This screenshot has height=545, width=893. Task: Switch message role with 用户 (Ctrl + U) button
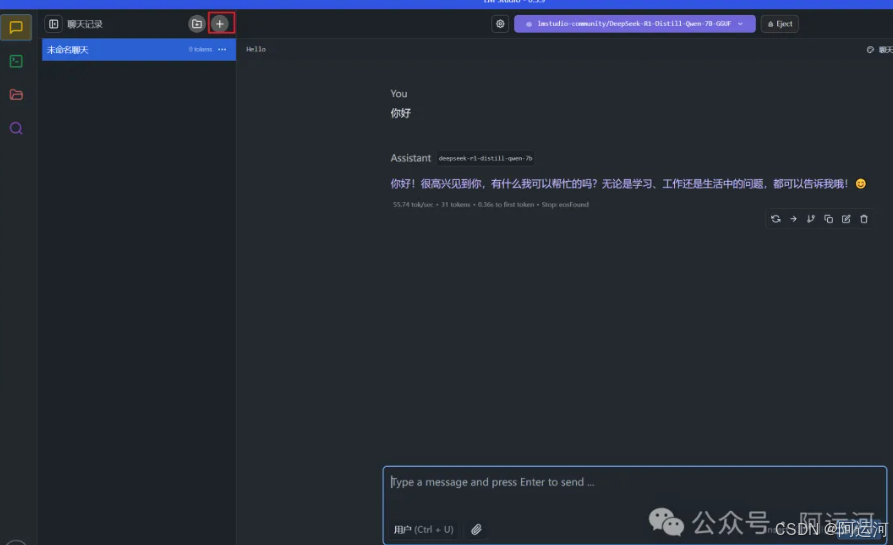click(x=424, y=530)
